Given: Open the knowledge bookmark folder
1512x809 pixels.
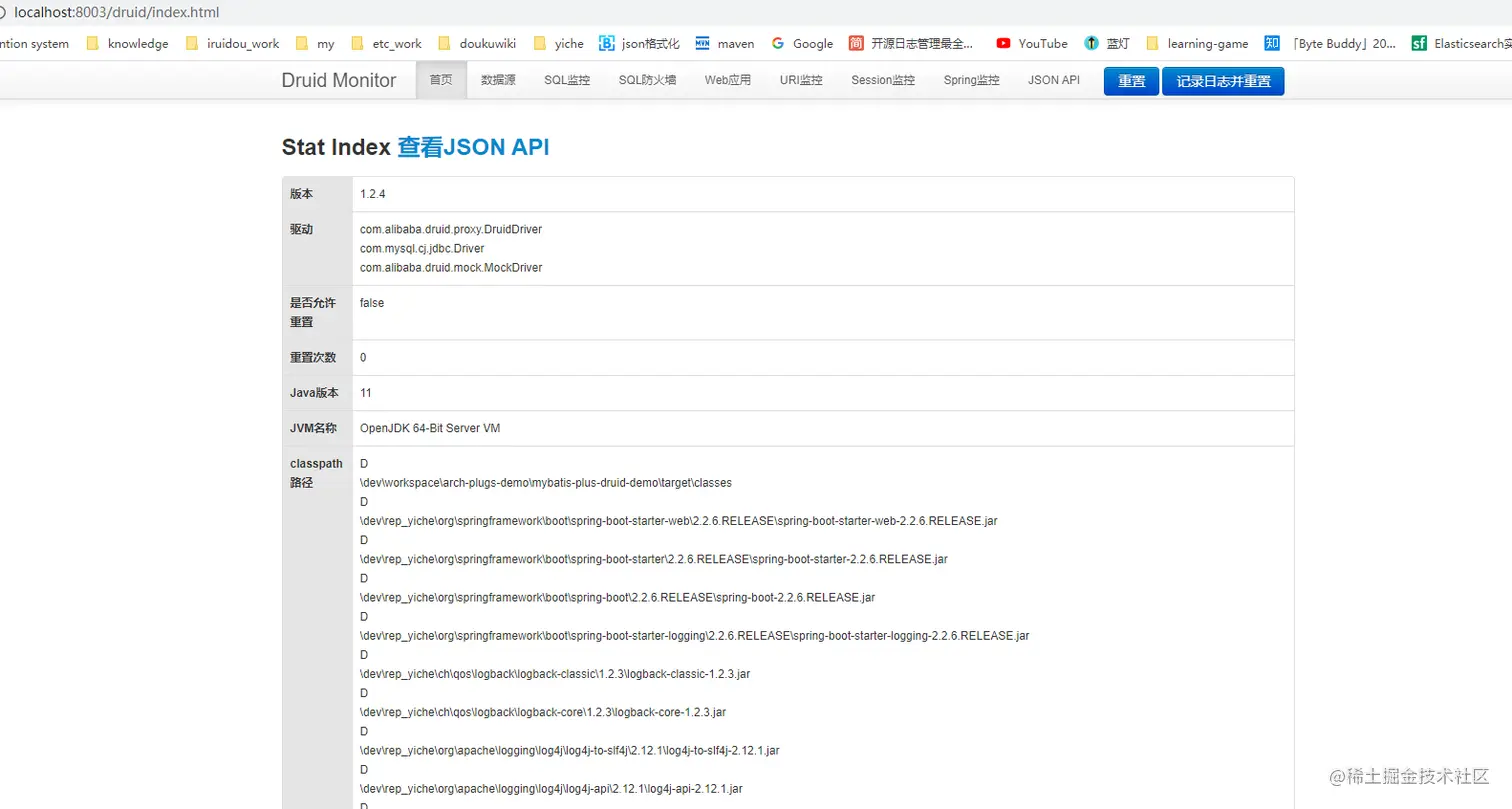Looking at the screenshot, I should pos(127,43).
